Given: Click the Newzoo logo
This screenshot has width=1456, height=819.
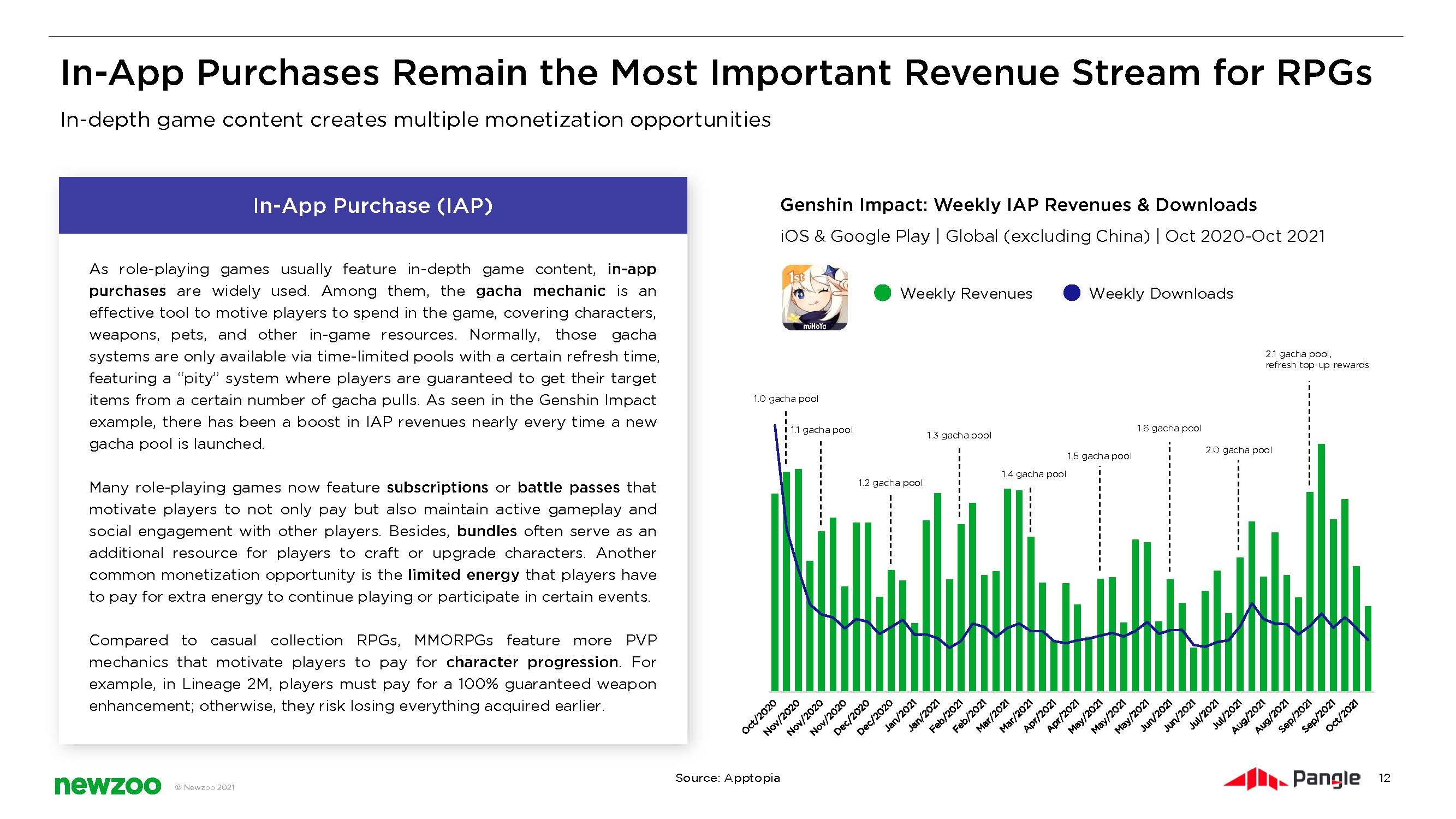Looking at the screenshot, I should 108,785.
